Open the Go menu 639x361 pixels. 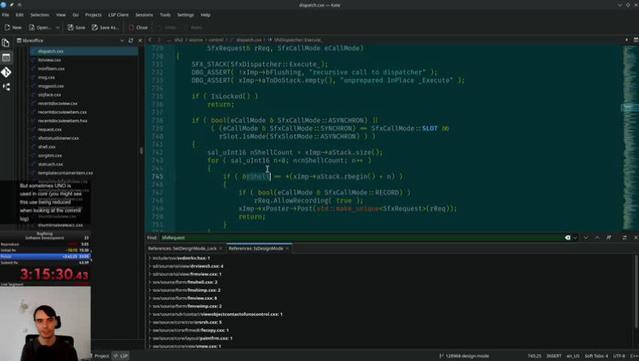75,15
